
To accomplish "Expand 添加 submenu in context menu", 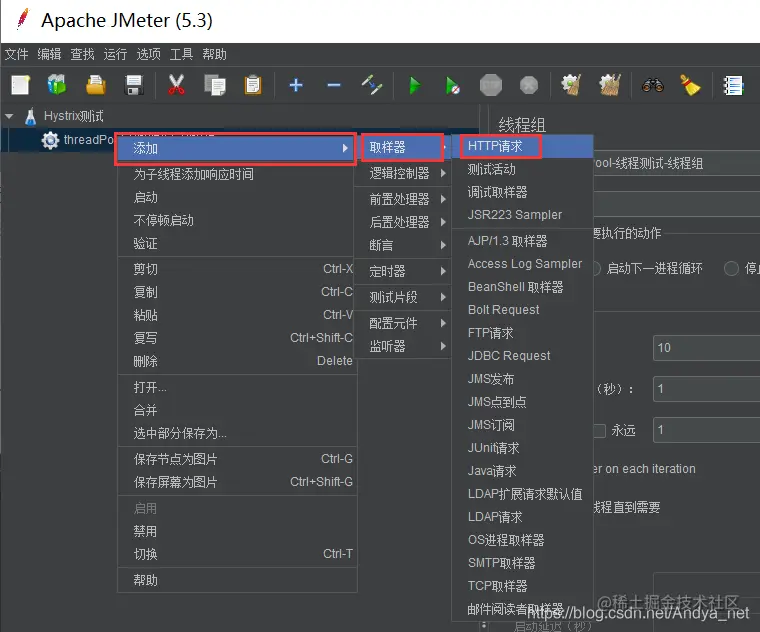I will tap(237, 148).
